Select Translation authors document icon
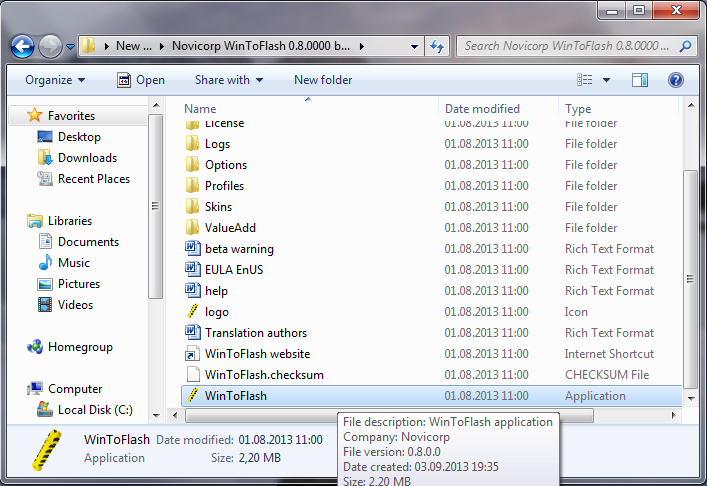Viewport: 707px width, 486px height. click(193, 333)
